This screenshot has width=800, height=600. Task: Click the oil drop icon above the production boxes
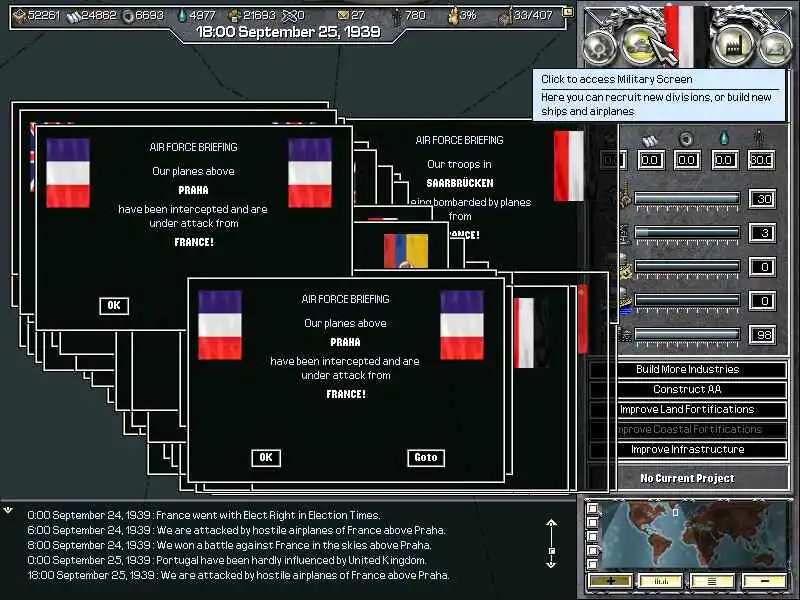coord(724,138)
